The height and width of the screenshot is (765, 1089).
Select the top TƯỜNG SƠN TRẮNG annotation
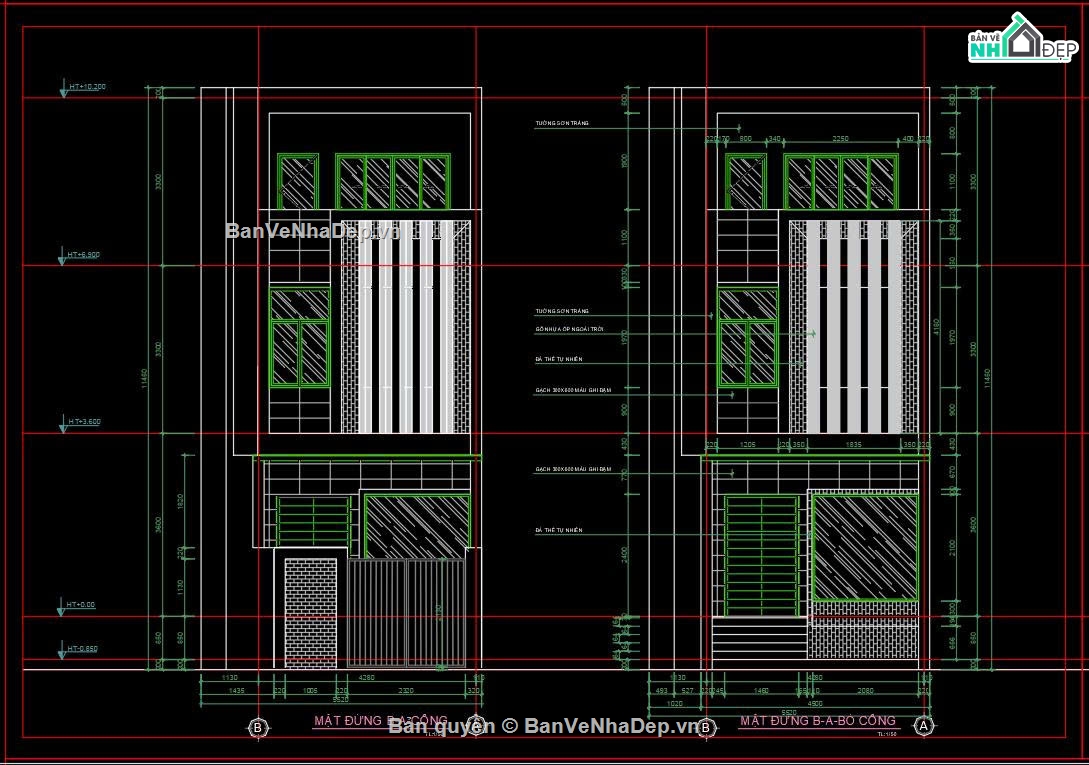click(x=562, y=124)
